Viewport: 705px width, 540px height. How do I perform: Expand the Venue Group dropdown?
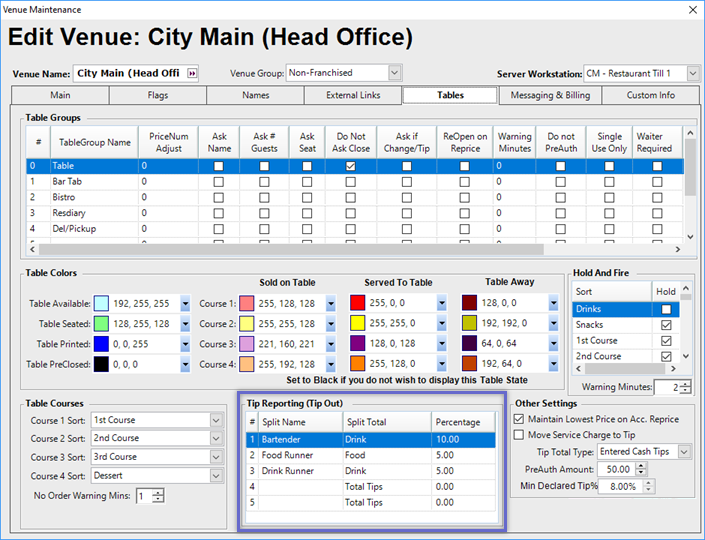pos(394,73)
